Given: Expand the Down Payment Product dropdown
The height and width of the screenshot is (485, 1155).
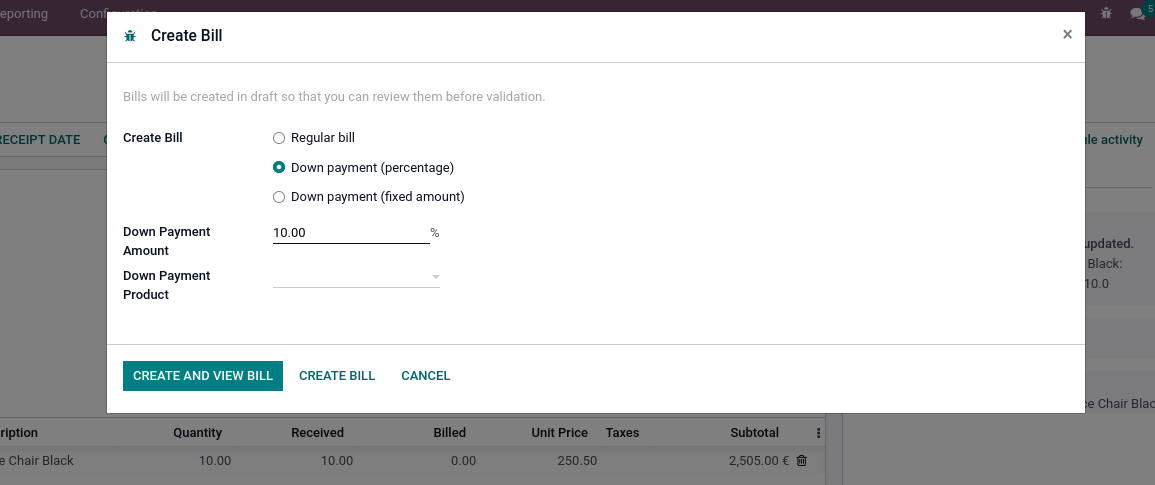Looking at the screenshot, I should pos(357,277).
